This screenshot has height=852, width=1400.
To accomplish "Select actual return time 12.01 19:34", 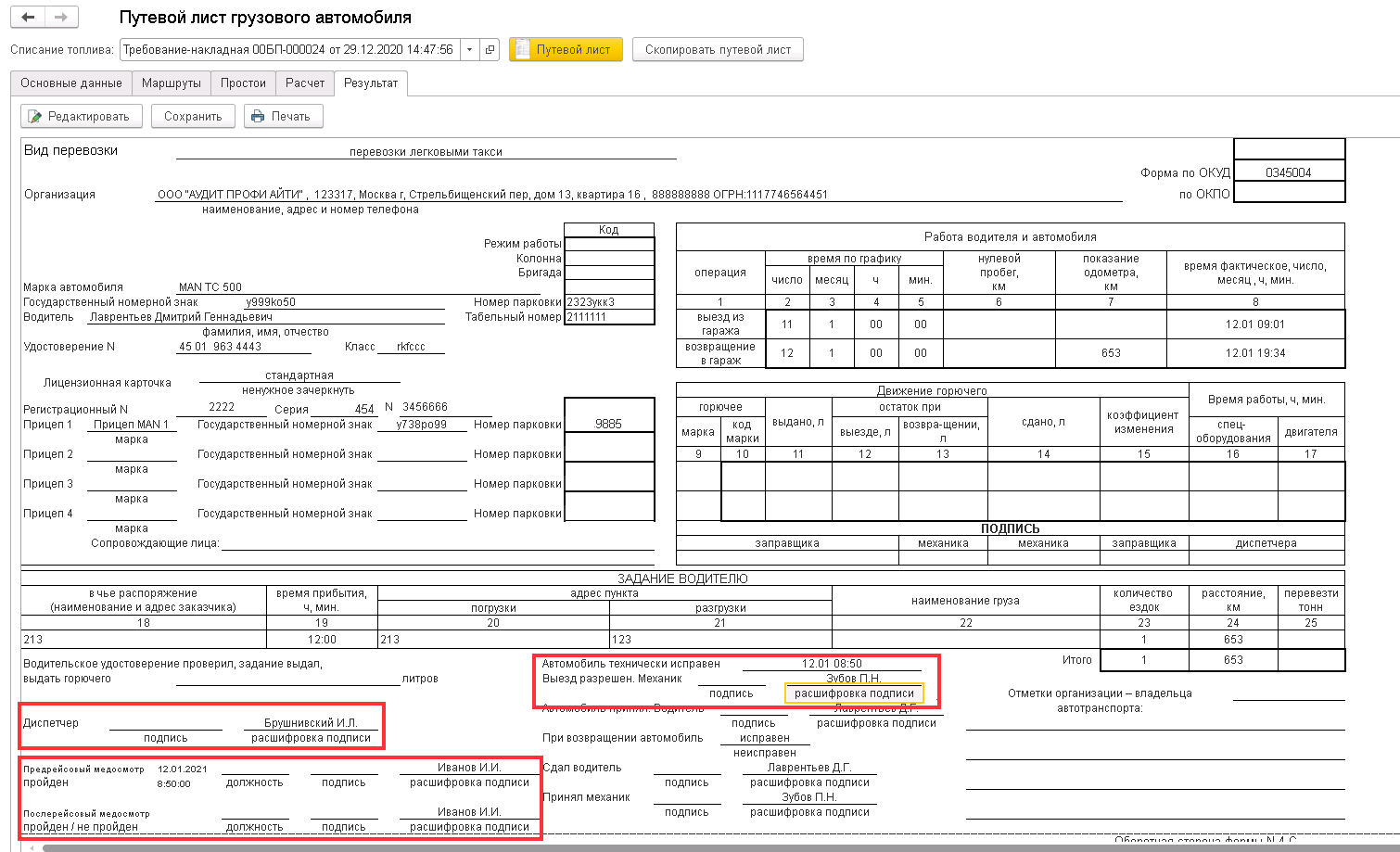I will point(1255,353).
